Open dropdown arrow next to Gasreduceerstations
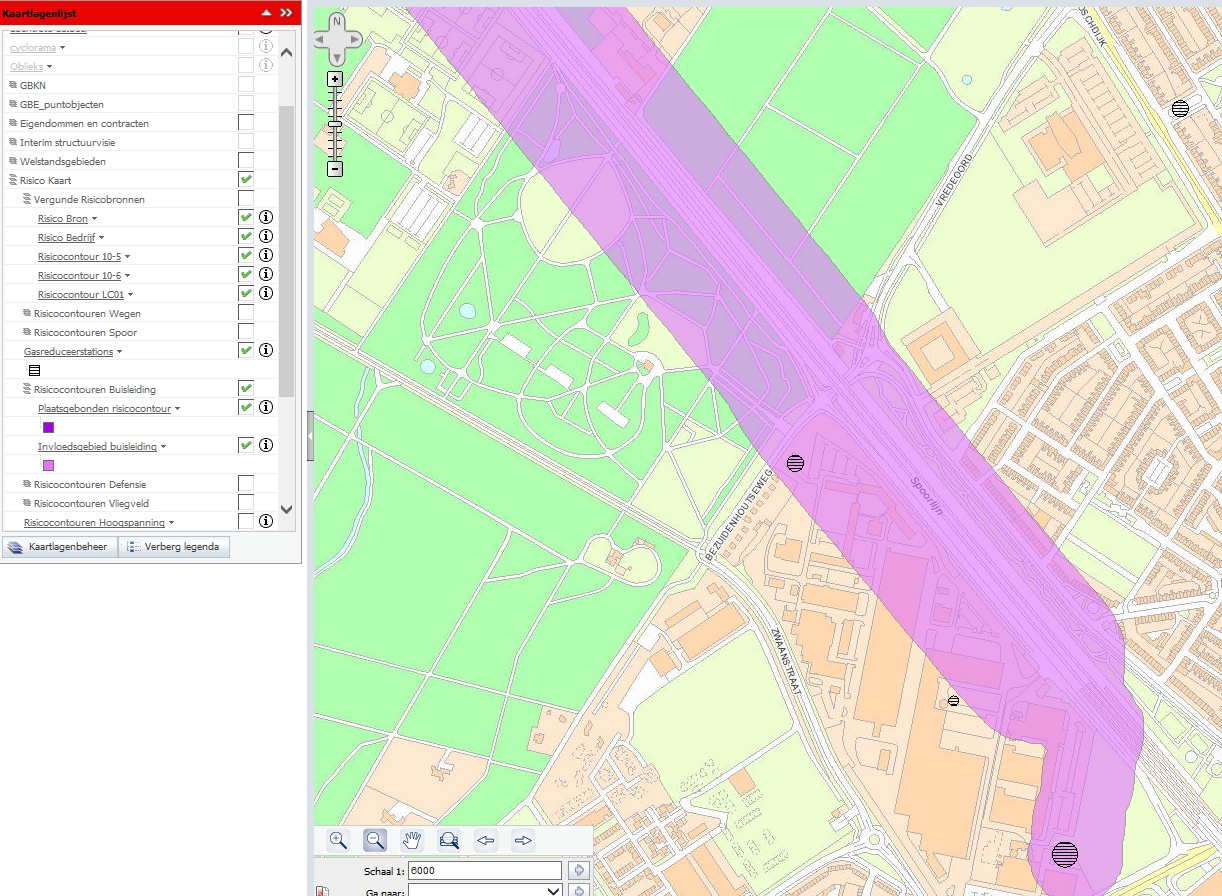Screen dimensions: 1222x896 (x=120, y=352)
